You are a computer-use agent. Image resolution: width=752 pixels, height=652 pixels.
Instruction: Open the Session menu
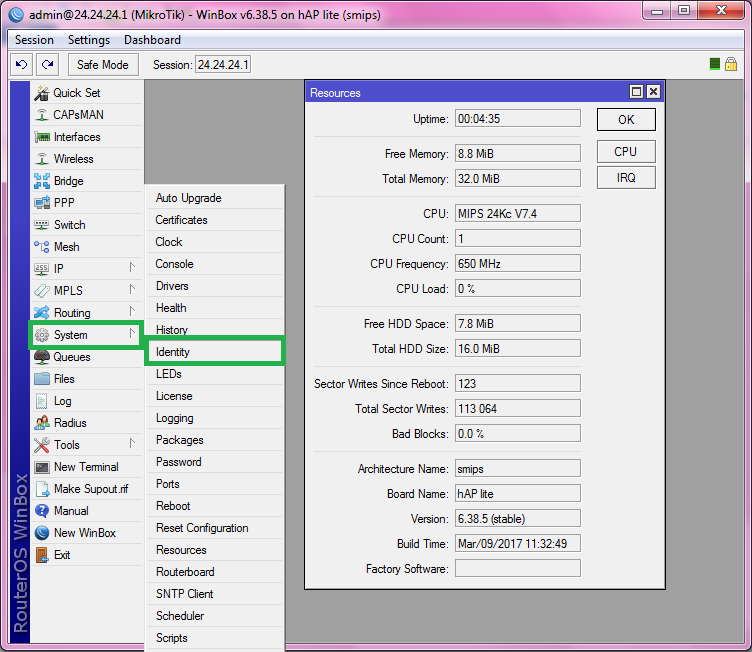(34, 40)
